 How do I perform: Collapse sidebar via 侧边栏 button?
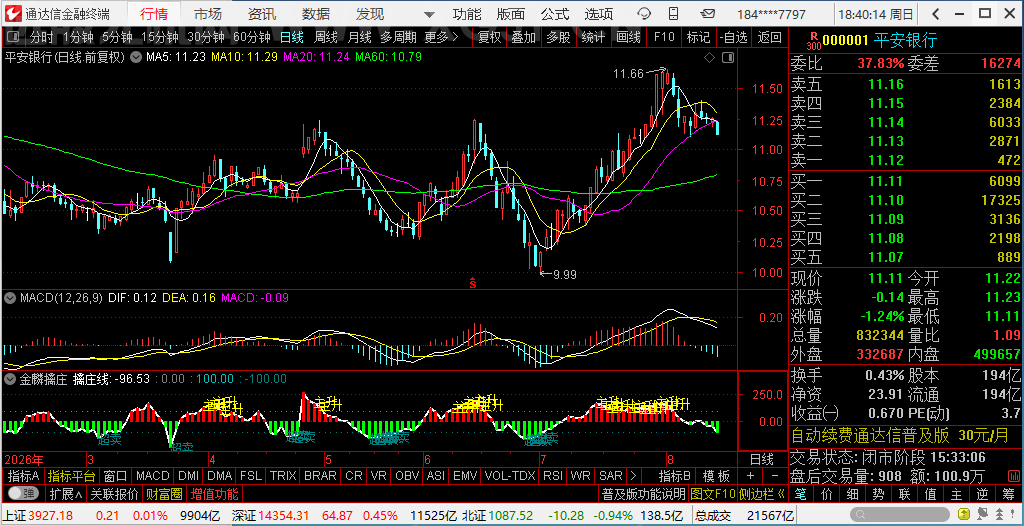pos(761,493)
